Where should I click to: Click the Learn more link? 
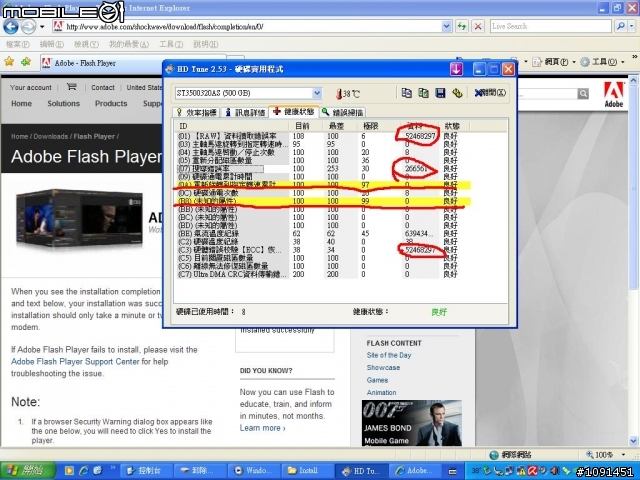pos(262,428)
